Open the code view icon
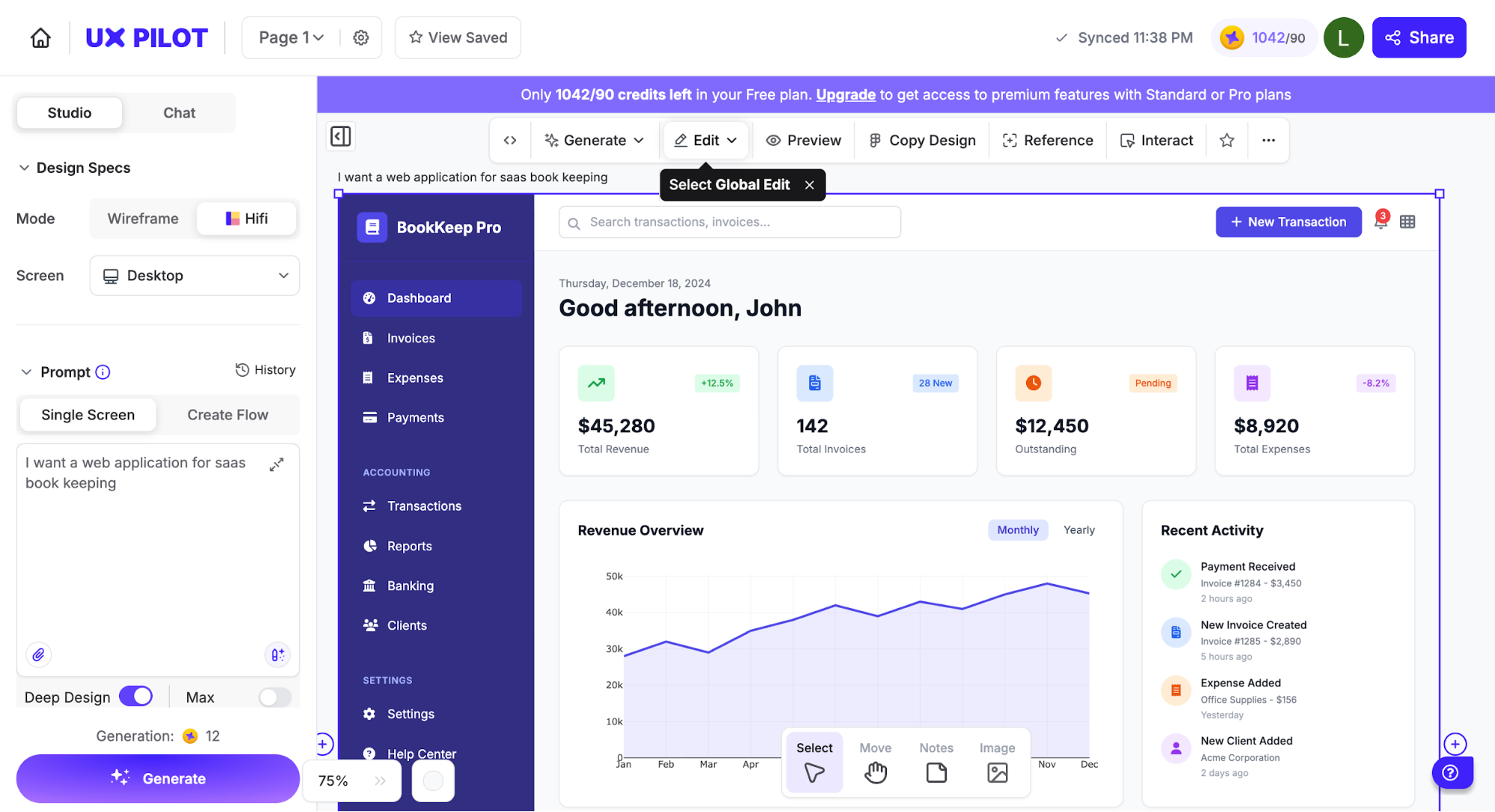The width and height of the screenshot is (1495, 812). [x=510, y=141]
